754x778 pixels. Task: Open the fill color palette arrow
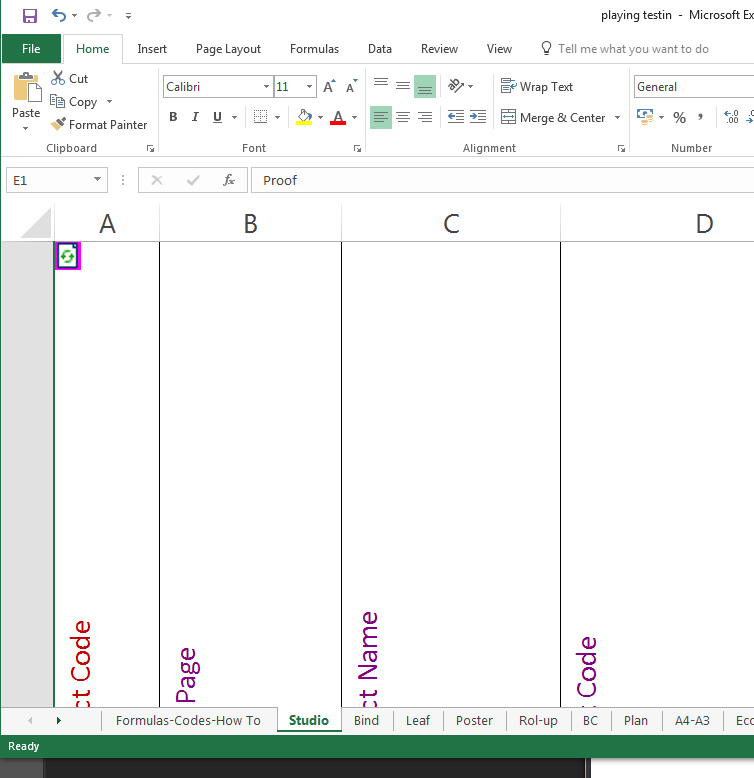tap(320, 118)
